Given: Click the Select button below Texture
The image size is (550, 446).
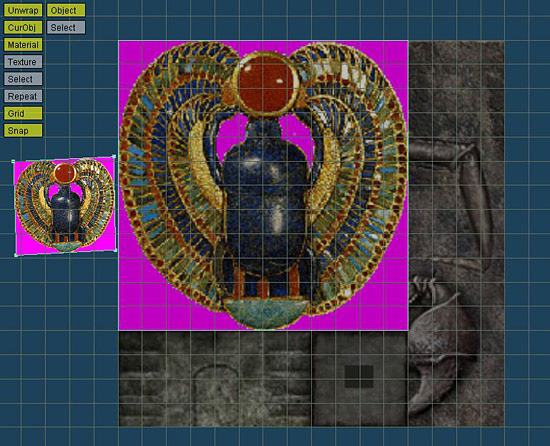Looking at the screenshot, I should coord(23,79).
